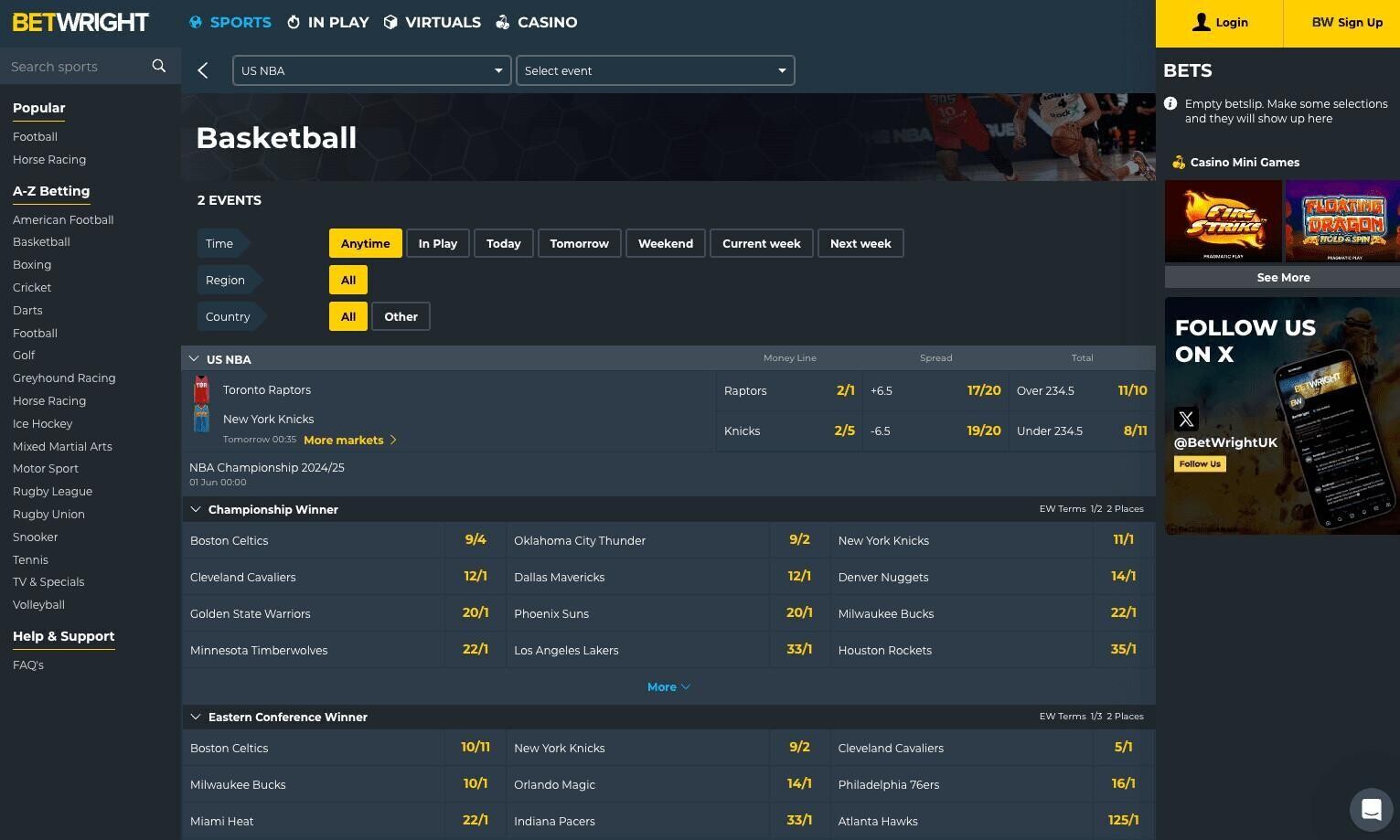Select Houston Rockets 35/1 odds
This screenshot has width=1400, height=840.
[1124, 650]
